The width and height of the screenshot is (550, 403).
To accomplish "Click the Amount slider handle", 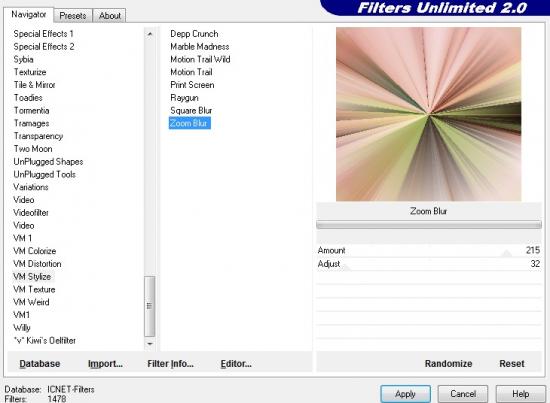I will [x=506, y=253].
